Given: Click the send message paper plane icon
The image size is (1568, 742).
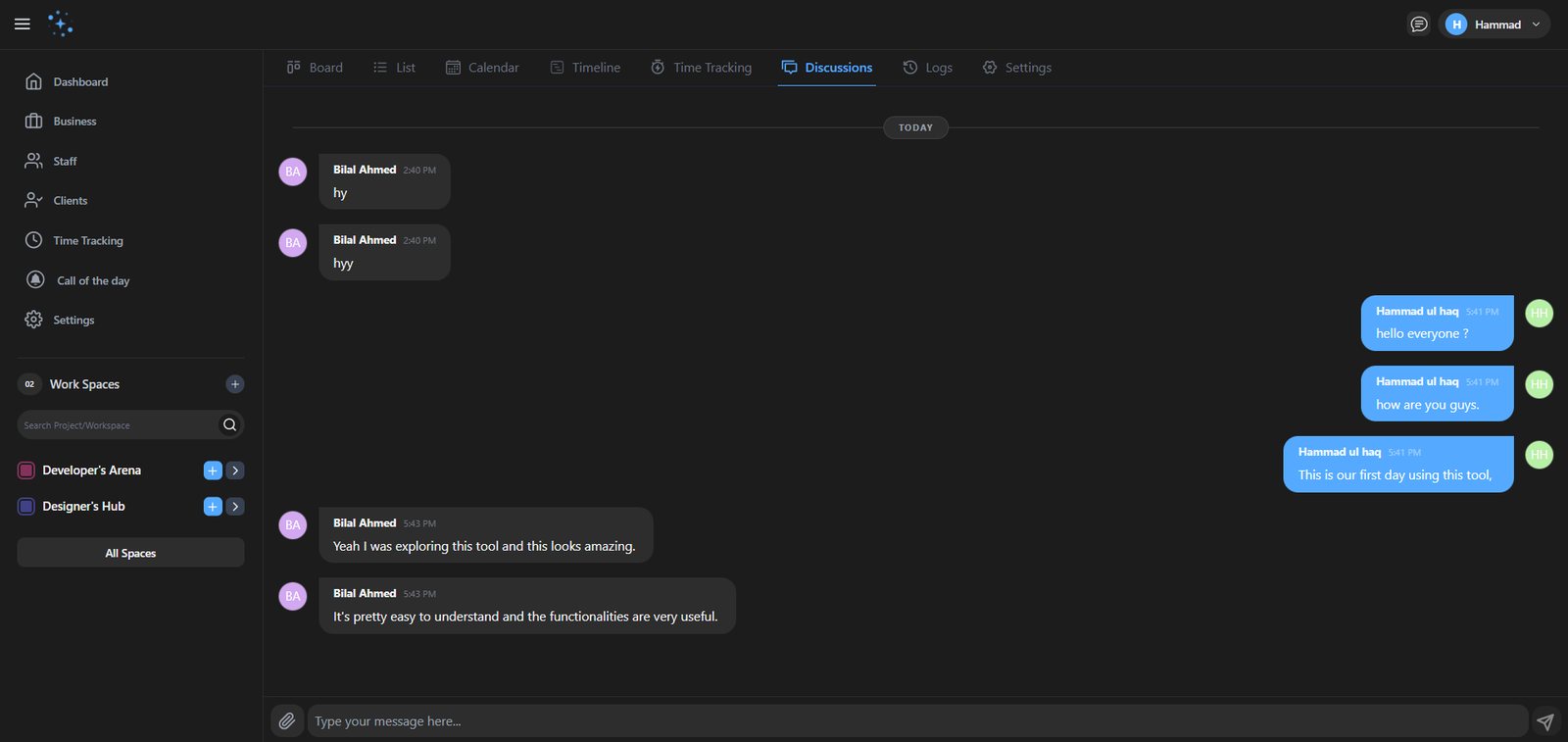Looking at the screenshot, I should click(x=1545, y=721).
